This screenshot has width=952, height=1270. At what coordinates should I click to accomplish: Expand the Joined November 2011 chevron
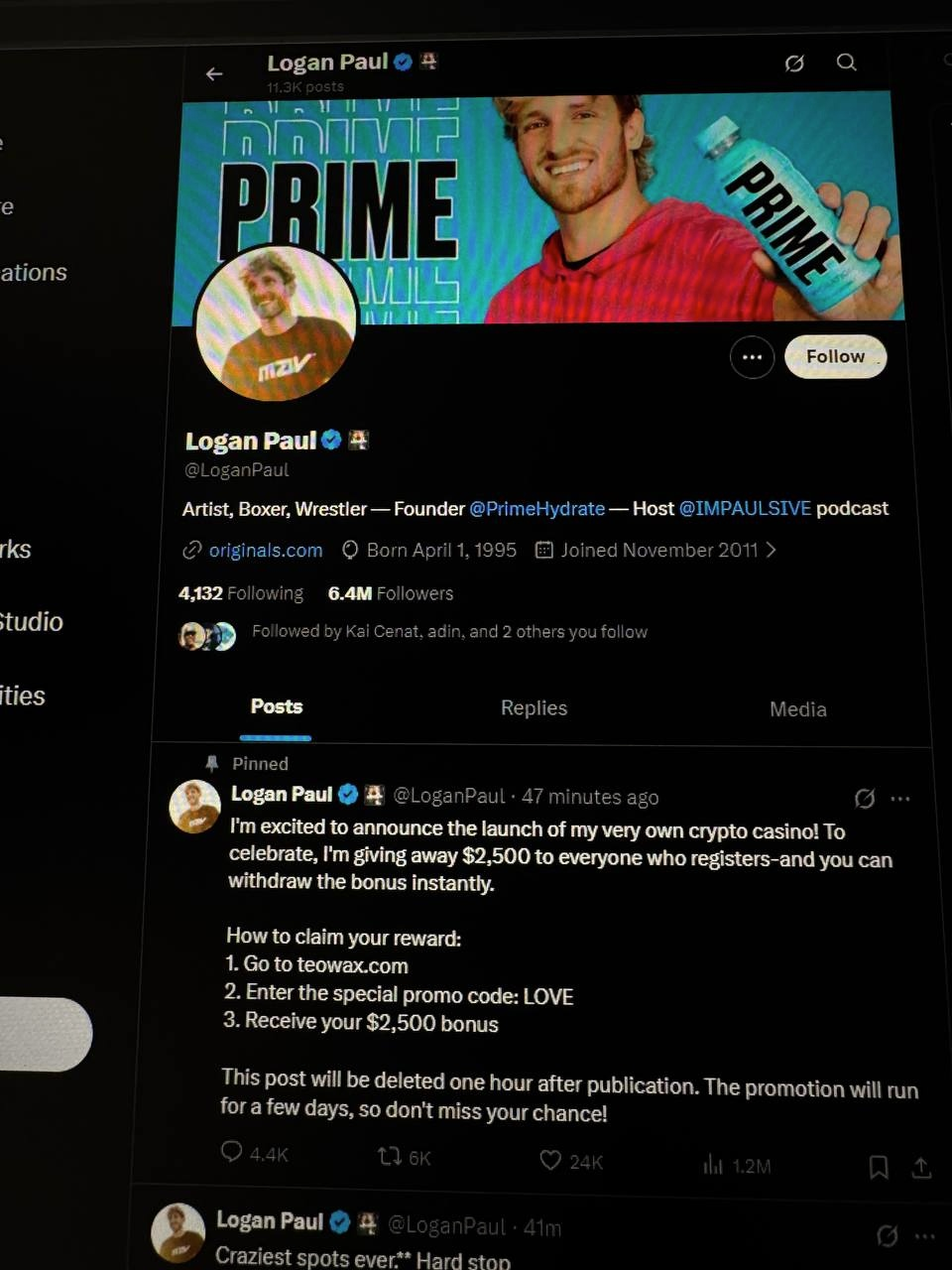[x=772, y=550]
